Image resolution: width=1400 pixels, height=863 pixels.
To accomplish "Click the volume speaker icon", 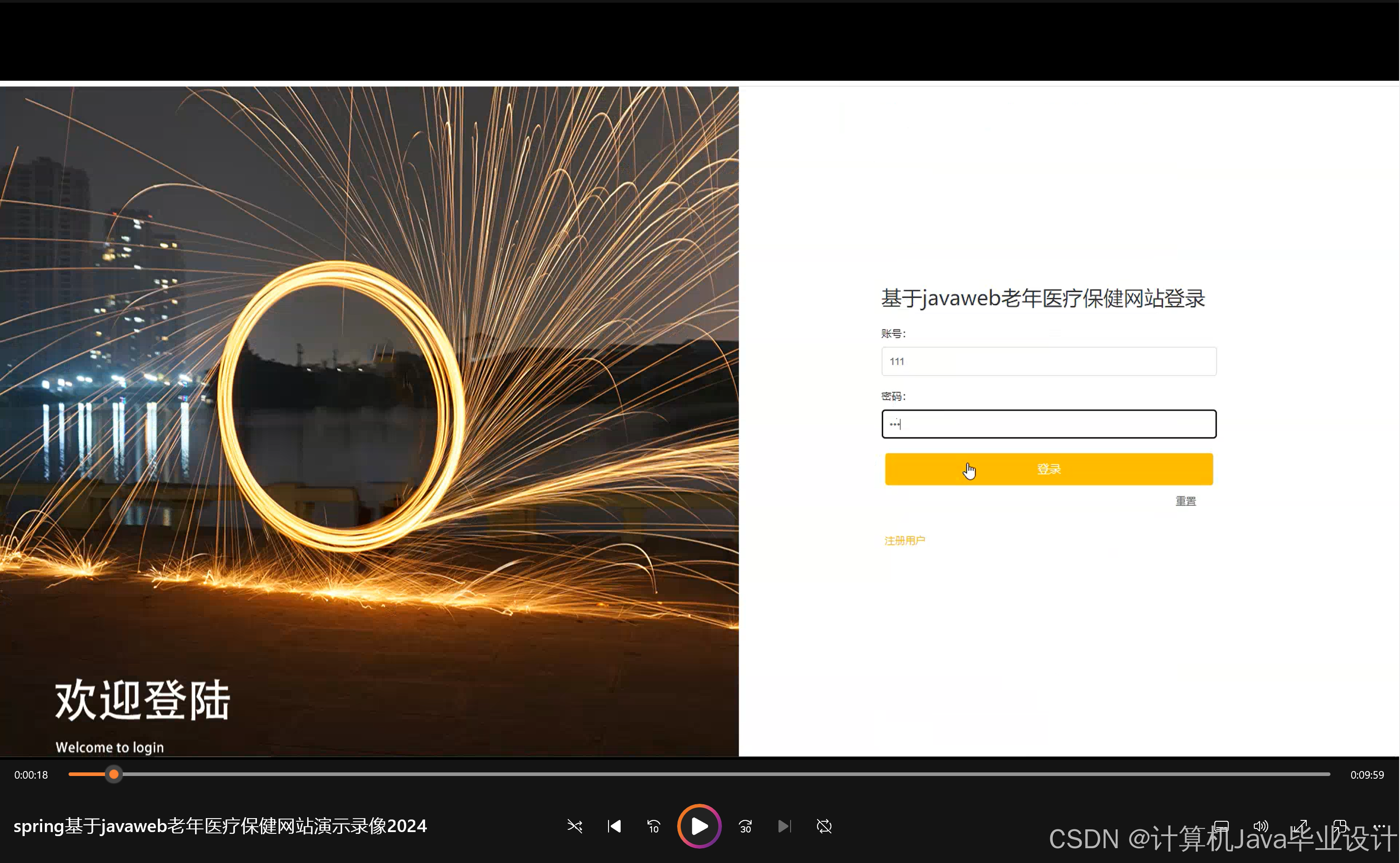I will click(1261, 826).
